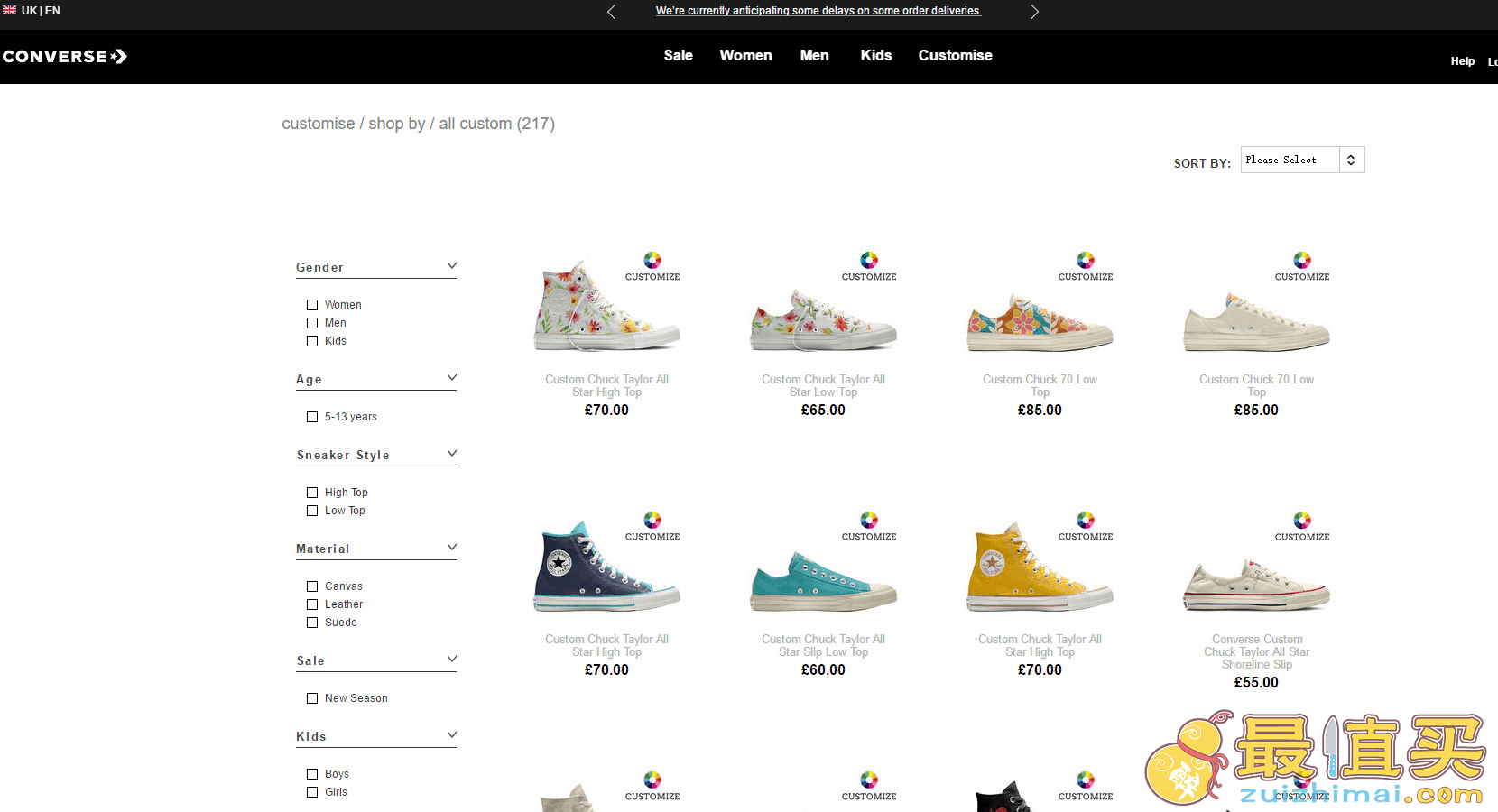The image size is (1498, 812).
Task: Click Customize wheel on teal Slip Low Top
Action: click(869, 520)
